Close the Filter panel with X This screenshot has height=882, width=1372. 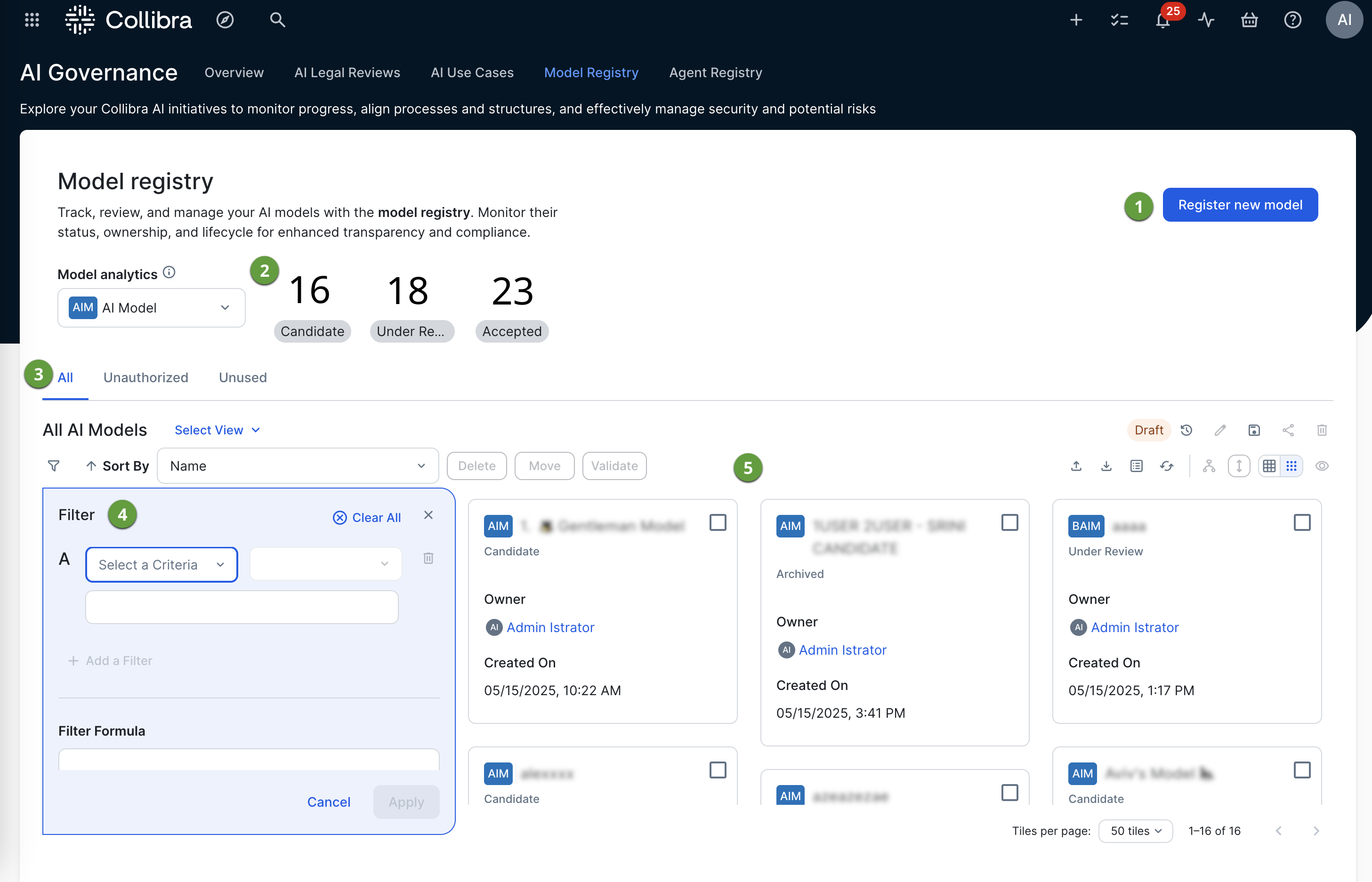428,515
